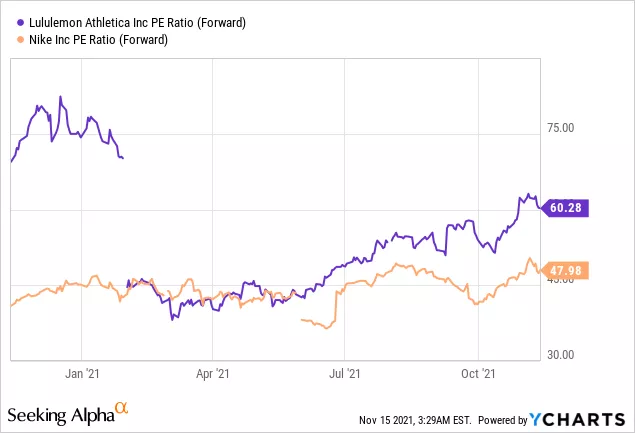
Task: Click the orange alpha symbol icon
Action: (121, 409)
